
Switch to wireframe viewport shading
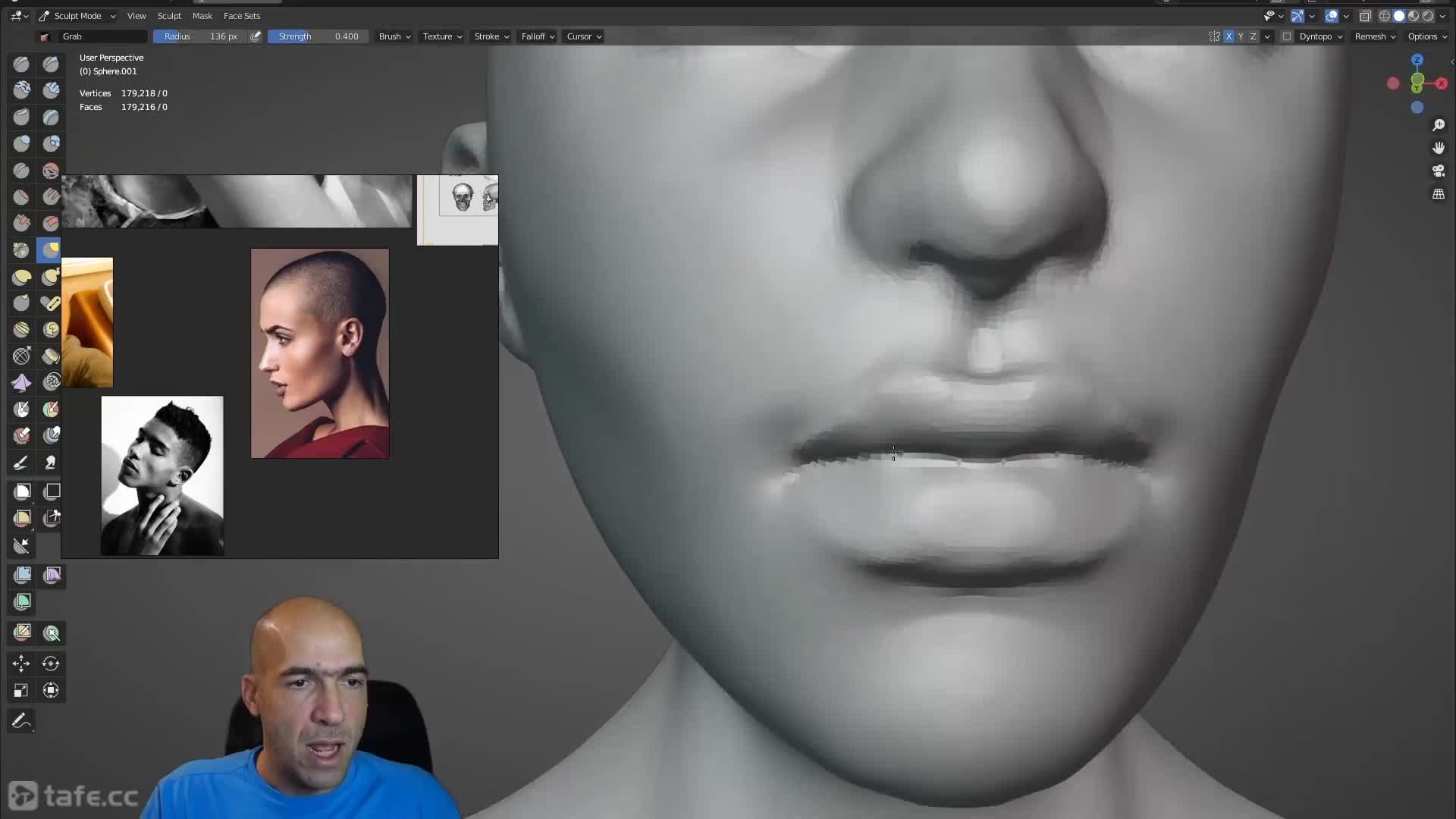click(x=1385, y=16)
